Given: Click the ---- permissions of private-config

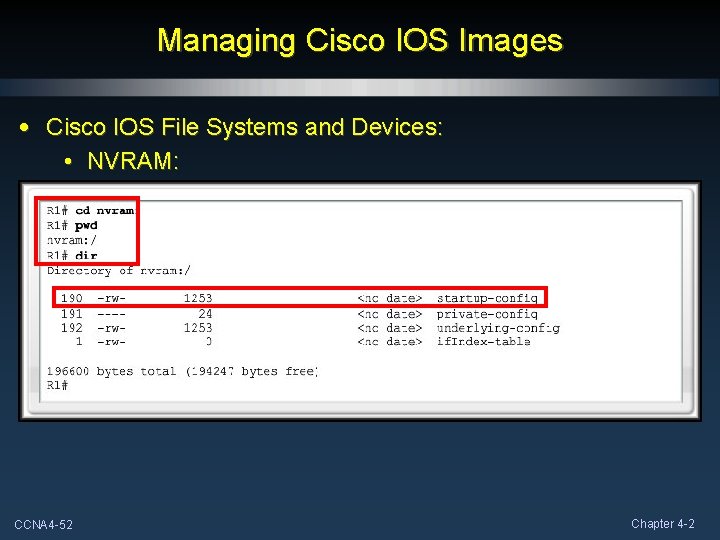Looking at the screenshot, I should click(112, 314).
